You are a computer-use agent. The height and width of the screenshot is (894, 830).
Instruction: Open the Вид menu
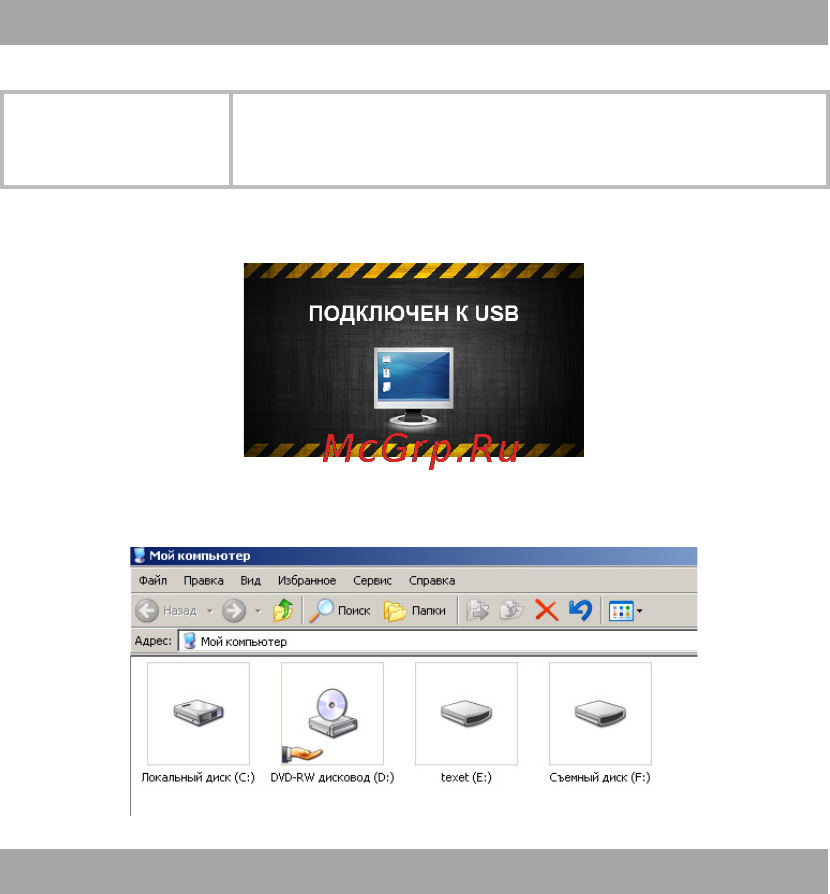tap(250, 580)
